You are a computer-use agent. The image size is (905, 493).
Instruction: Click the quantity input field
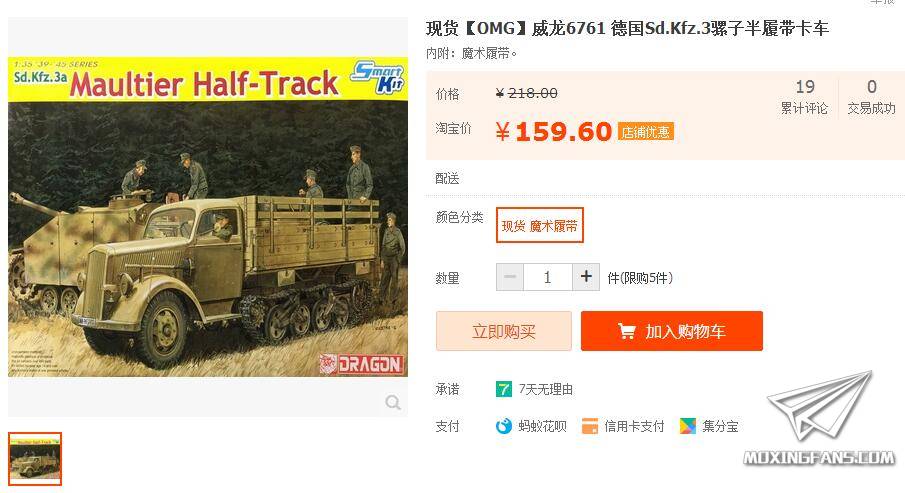tap(548, 277)
